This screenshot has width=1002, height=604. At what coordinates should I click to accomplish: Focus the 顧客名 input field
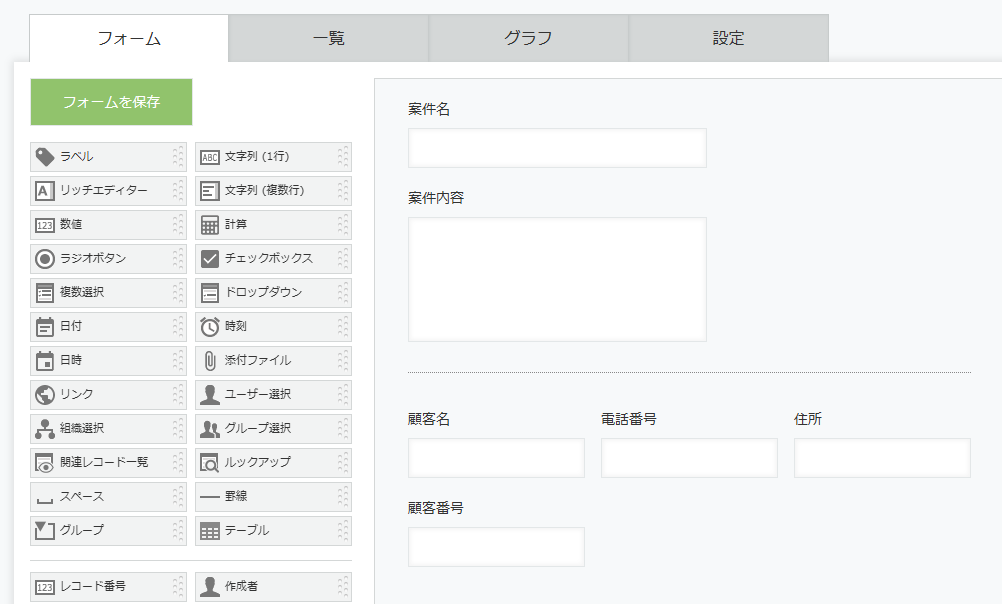coord(497,458)
